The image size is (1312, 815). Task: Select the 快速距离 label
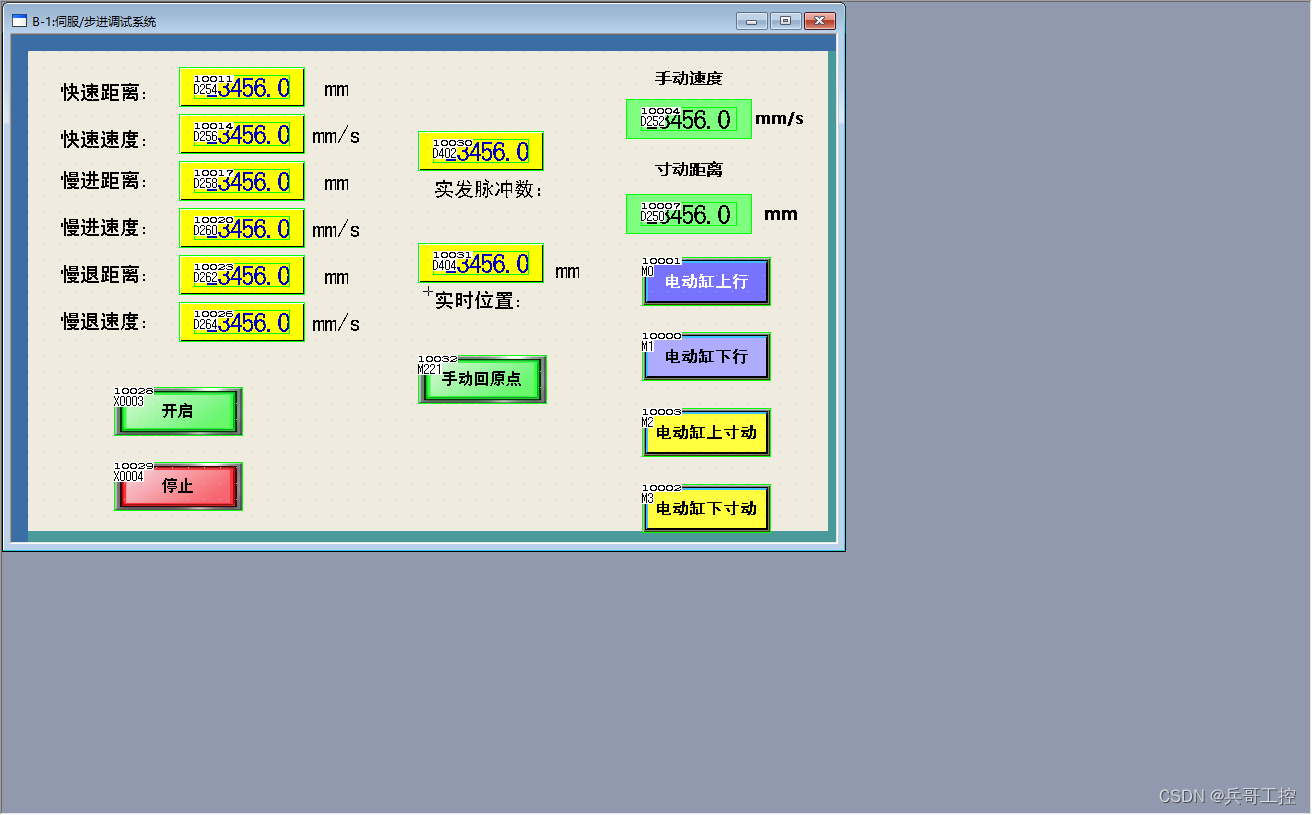click(x=104, y=93)
